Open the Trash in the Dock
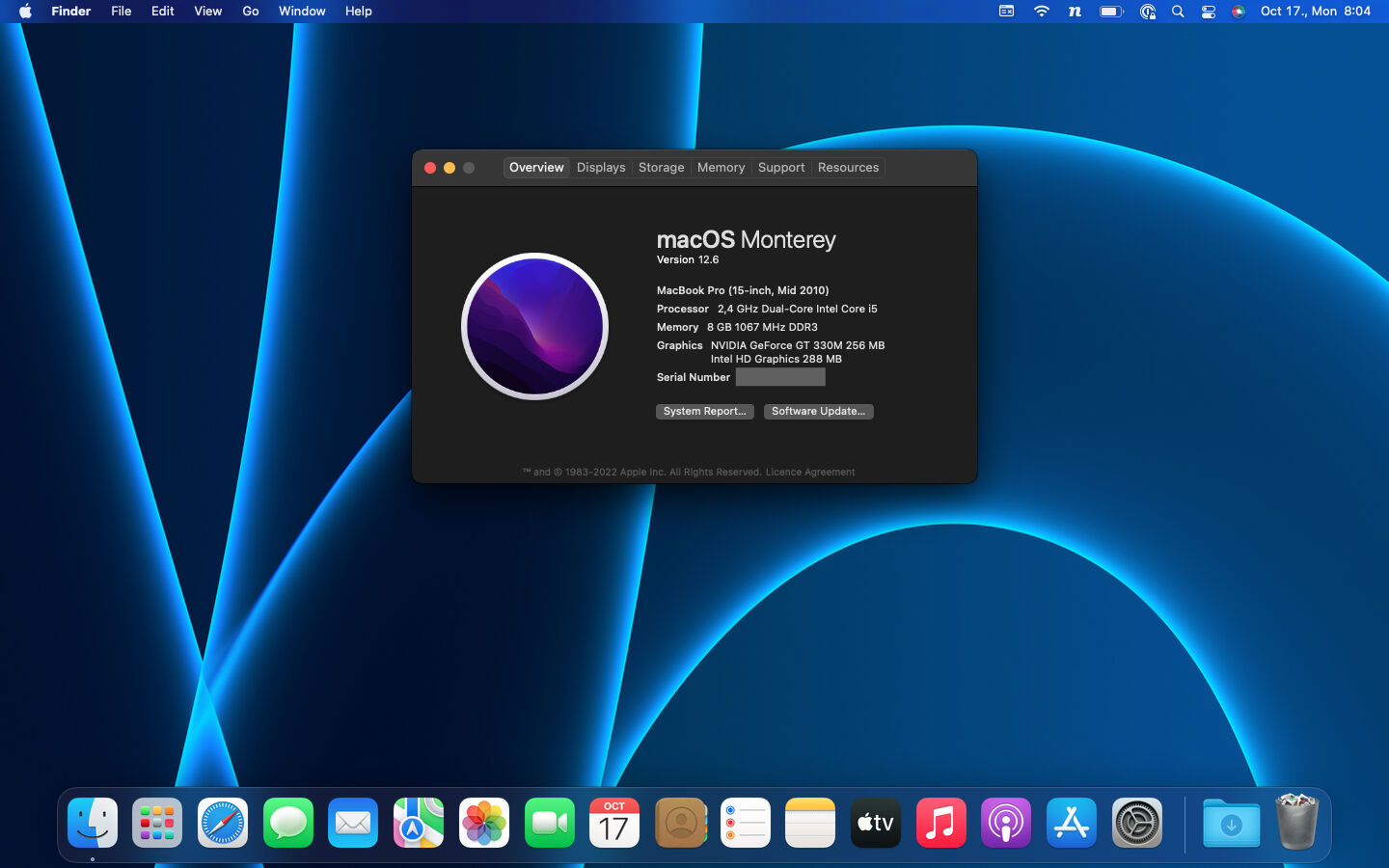 click(1296, 821)
